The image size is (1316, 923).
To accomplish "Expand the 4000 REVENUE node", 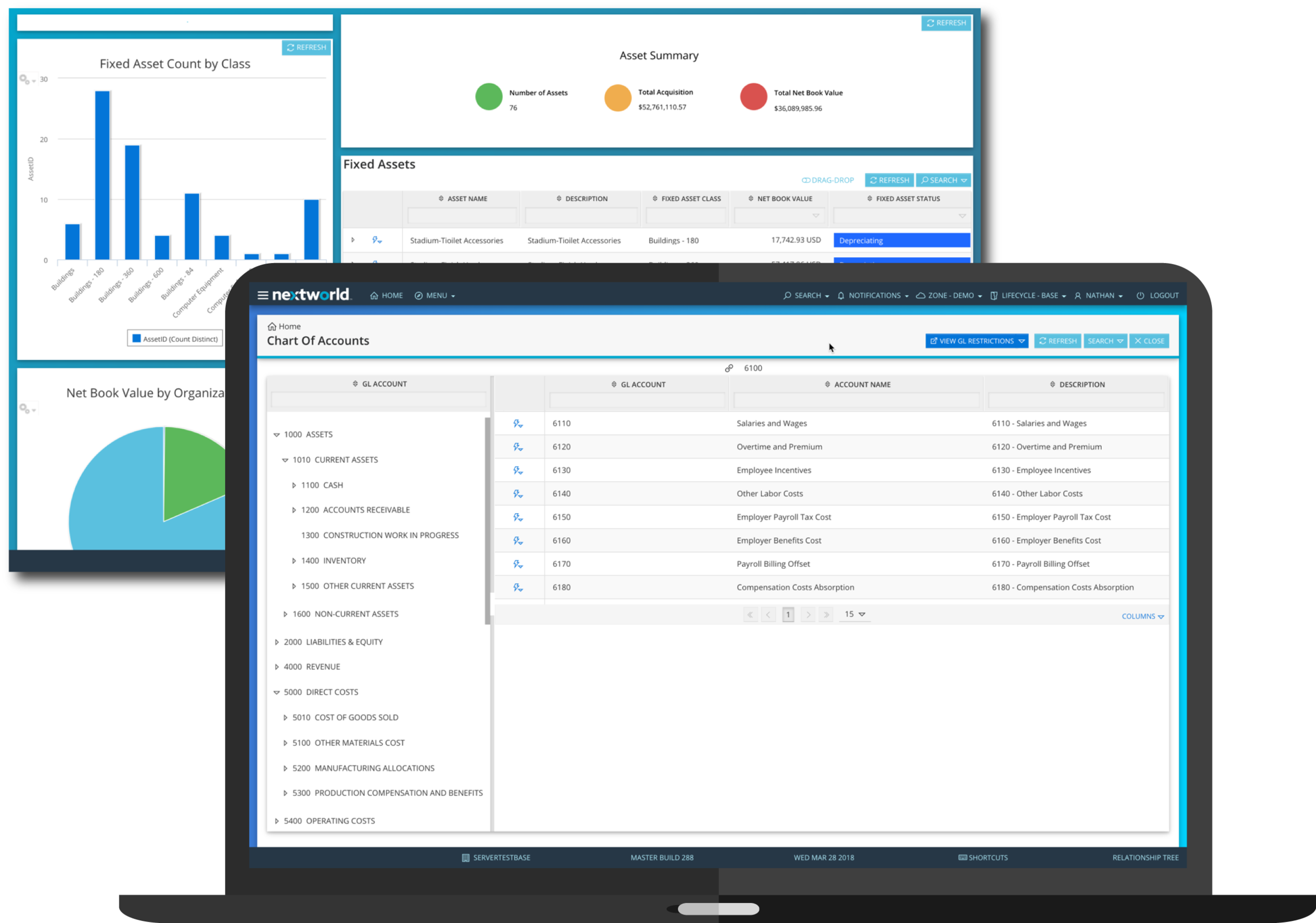I will (x=276, y=667).
